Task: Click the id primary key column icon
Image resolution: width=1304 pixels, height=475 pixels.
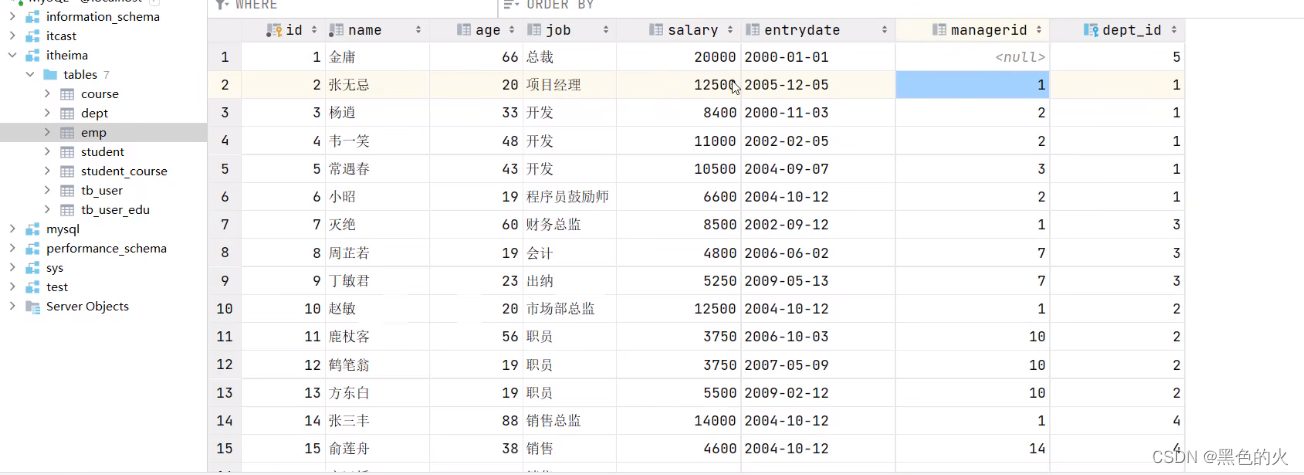Action: click(x=274, y=30)
